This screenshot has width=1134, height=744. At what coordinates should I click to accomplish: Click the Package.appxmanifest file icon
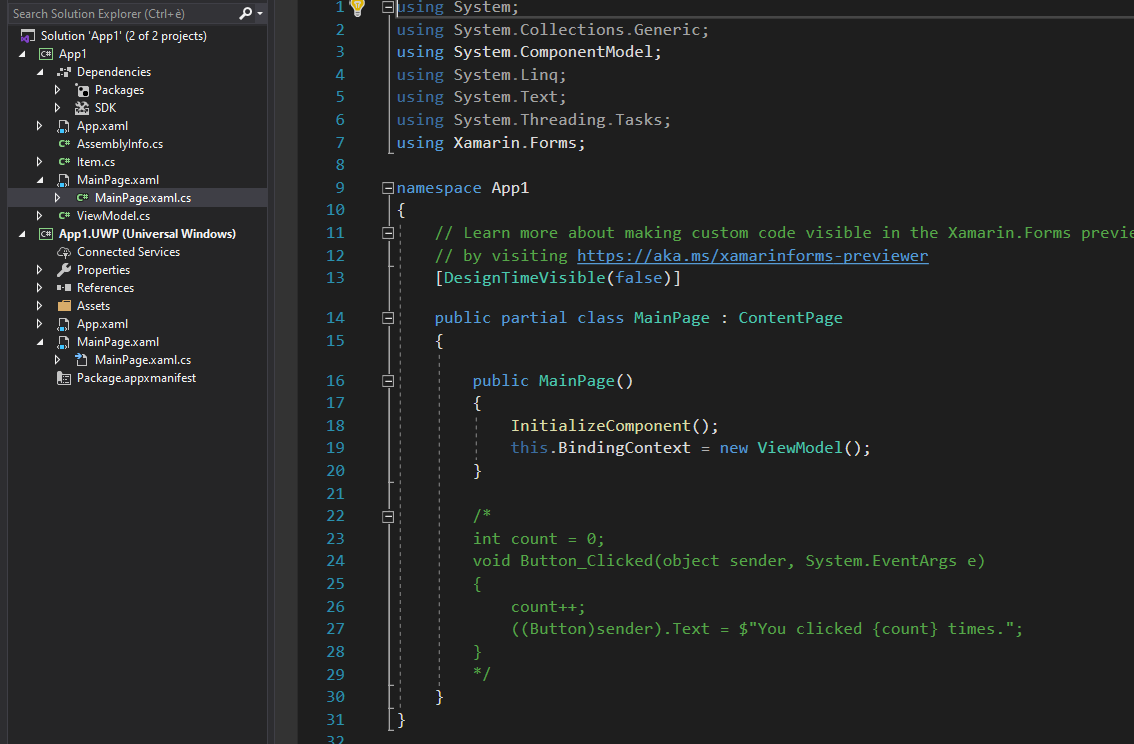tap(65, 378)
